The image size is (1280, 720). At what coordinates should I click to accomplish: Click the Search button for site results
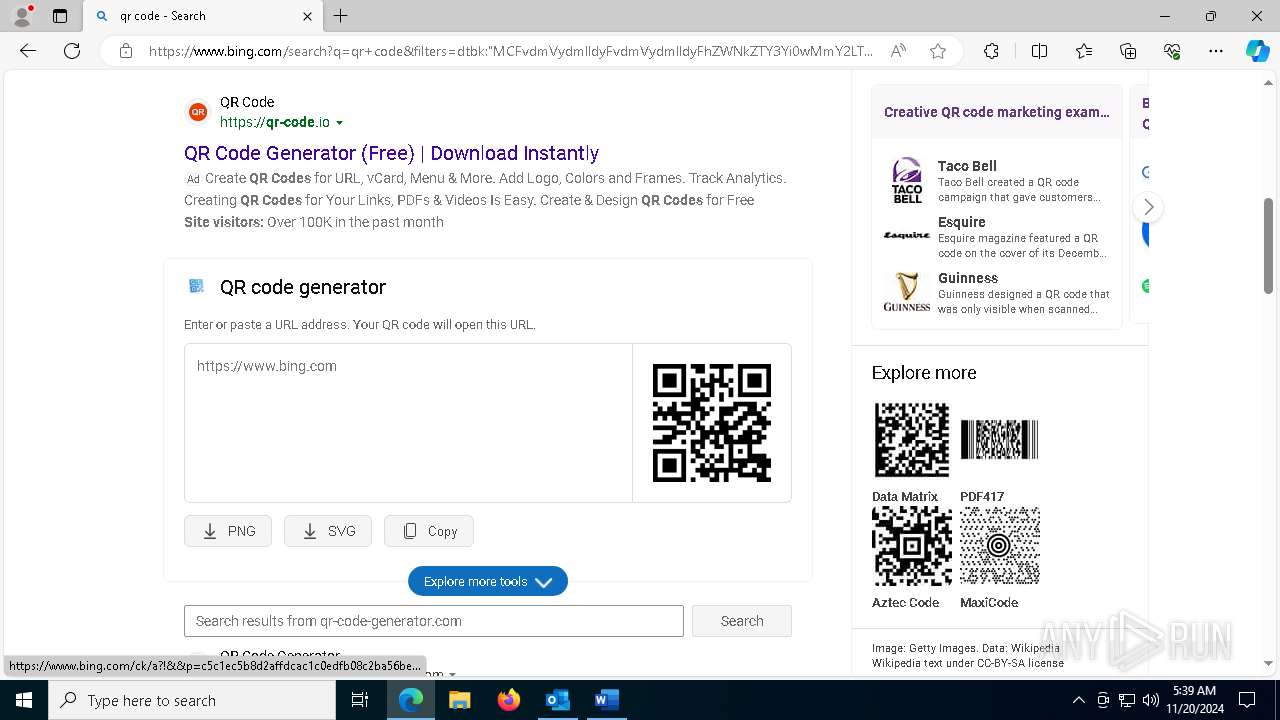point(742,621)
